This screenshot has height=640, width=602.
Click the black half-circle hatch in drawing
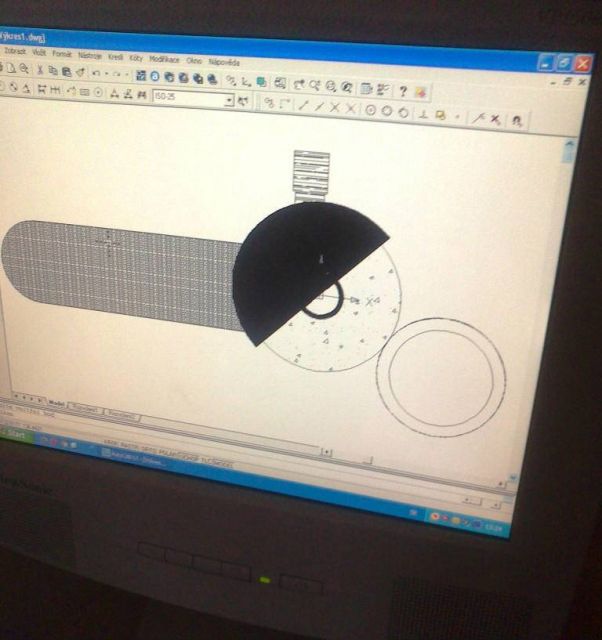click(290, 260)
